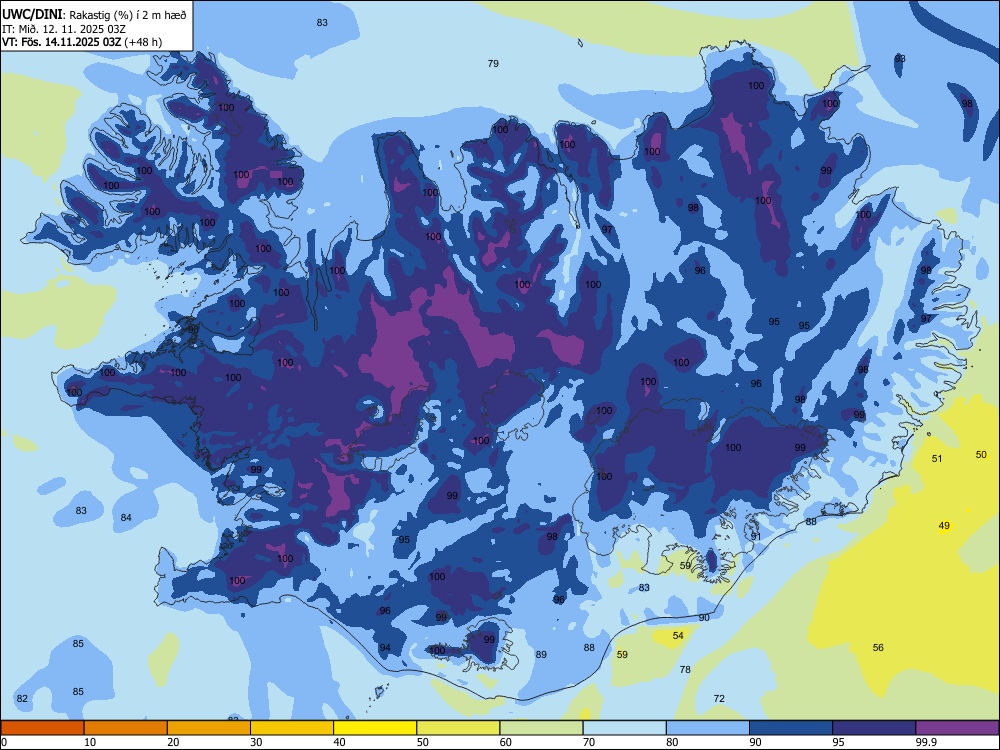This screenshot has height=750, width=1000.
Task: Select the yellow-green 50–60 legend swatch
Action: pyautogui.click(x=458, y=728)
